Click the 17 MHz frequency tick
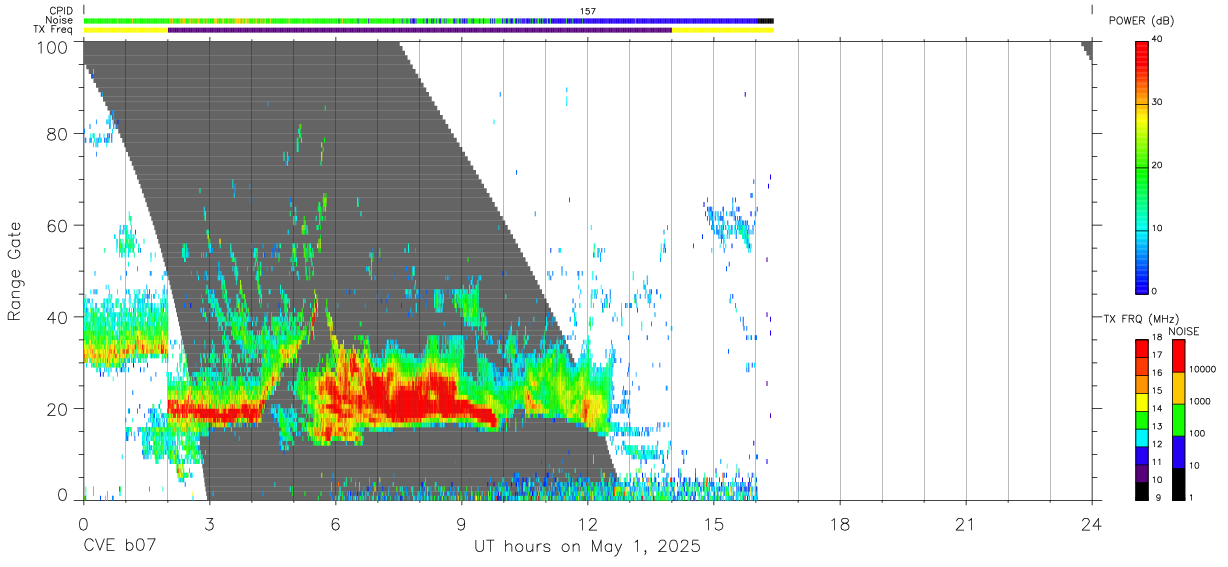 (1158, 357)
